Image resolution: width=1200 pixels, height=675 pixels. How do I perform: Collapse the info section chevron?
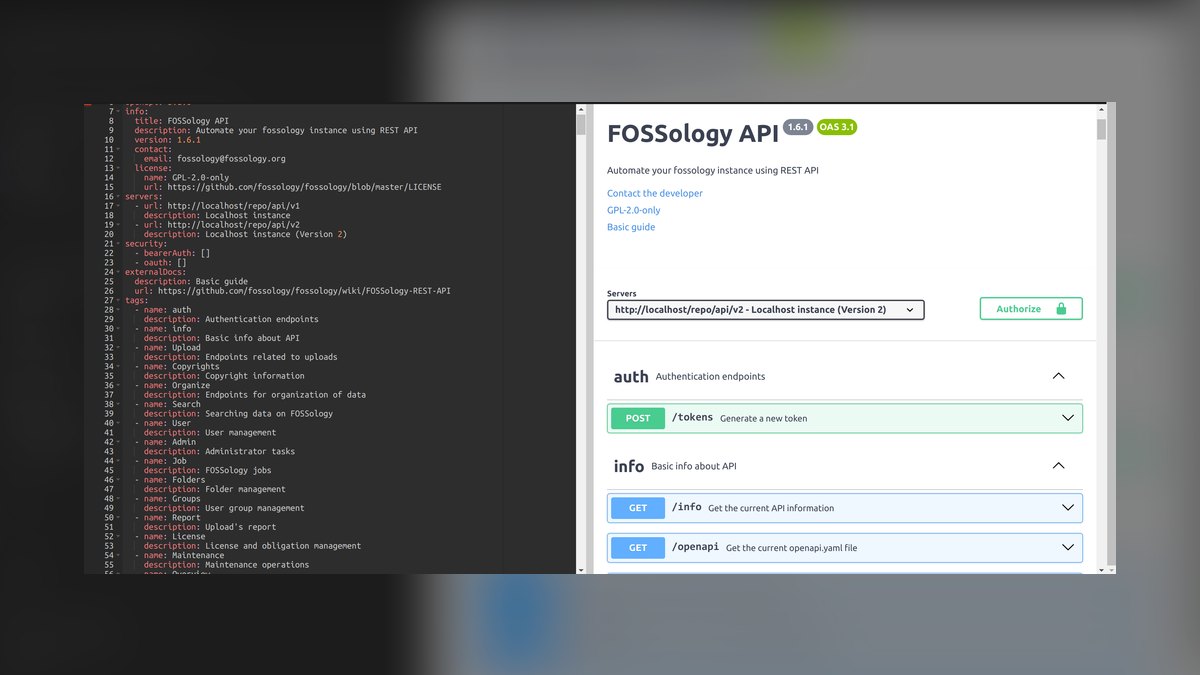(x=1059, y=466)
